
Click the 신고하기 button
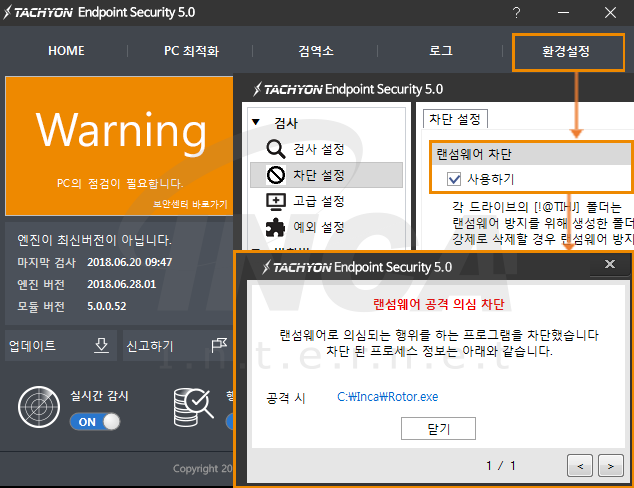177,346
